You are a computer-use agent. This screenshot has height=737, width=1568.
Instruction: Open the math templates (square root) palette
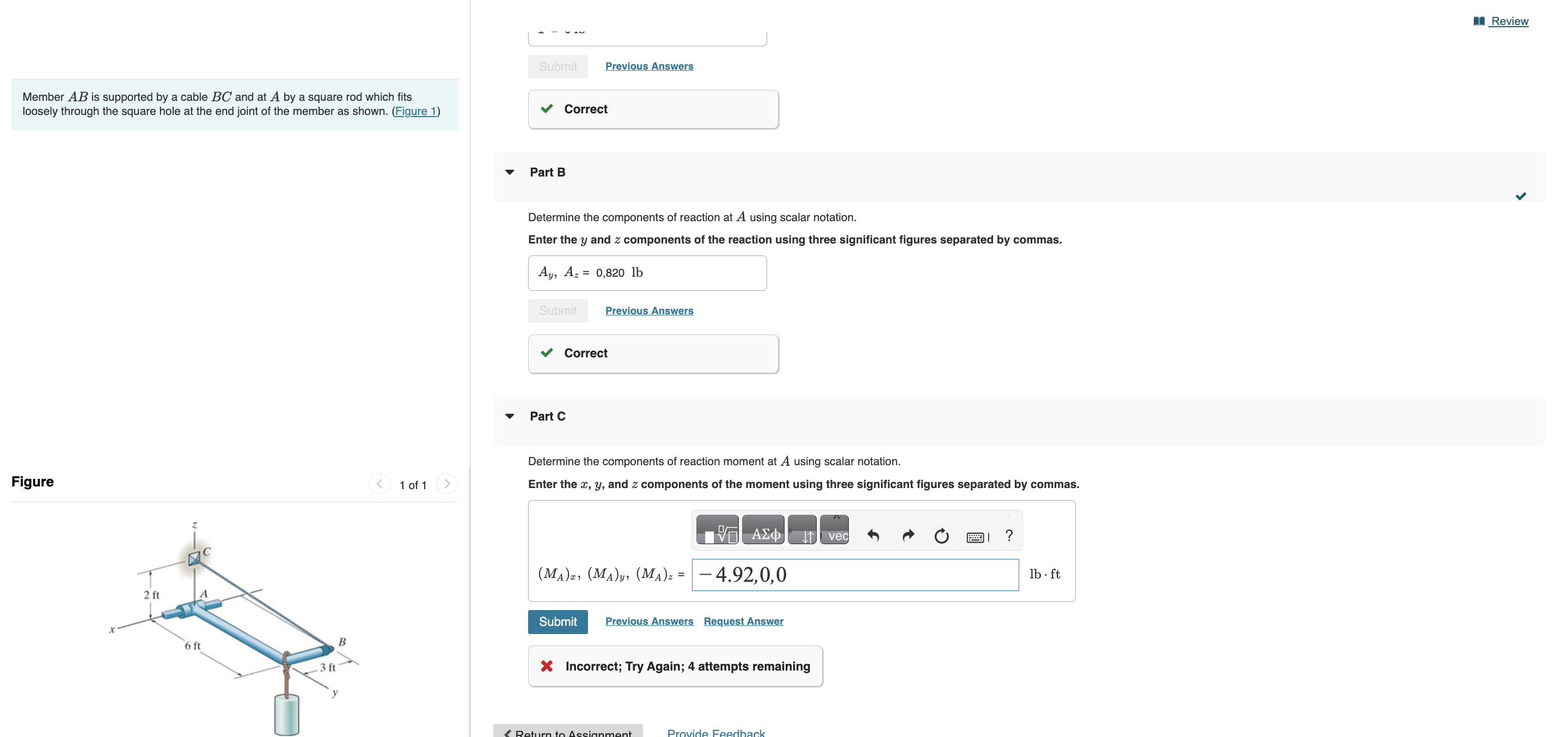point(716,530)
